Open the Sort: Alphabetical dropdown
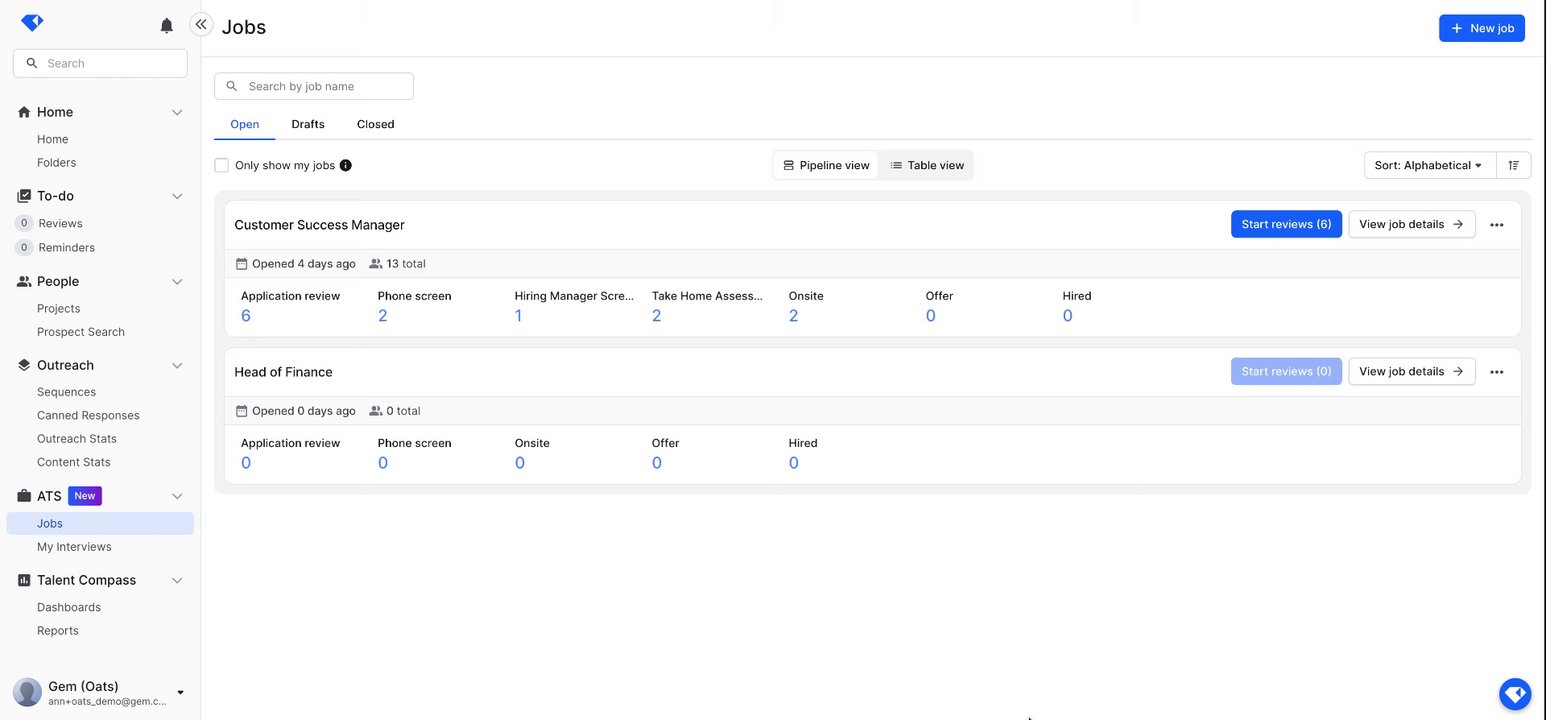 point(1429,165)
